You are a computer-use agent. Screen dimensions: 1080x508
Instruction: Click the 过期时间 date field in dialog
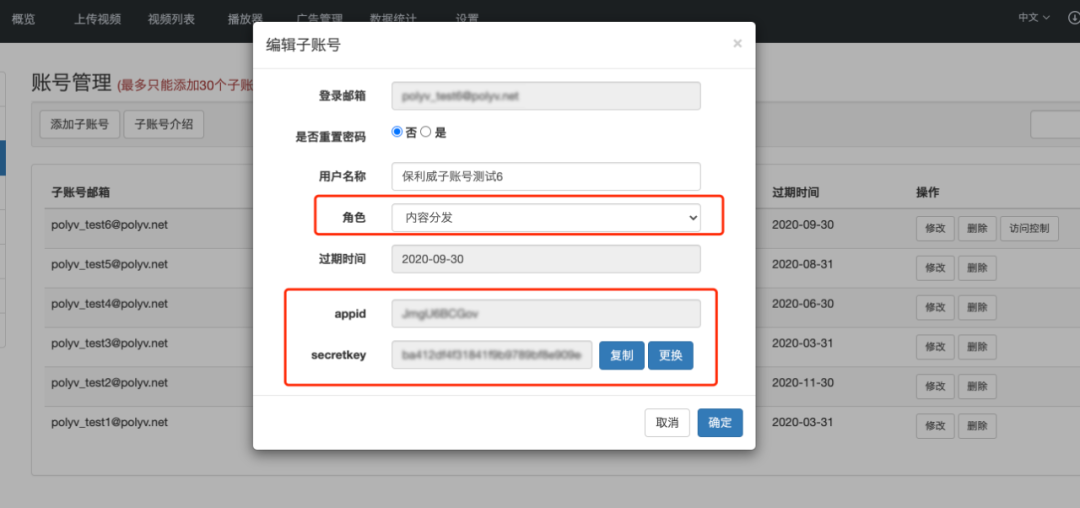[545, 259]
